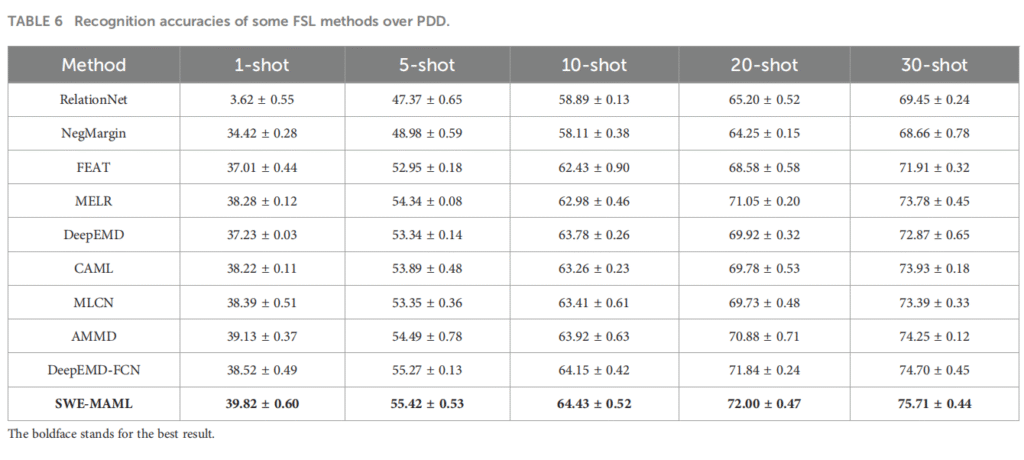Click the 30-shot column header
This screenshot has height=460, width=1024.
[934, 66]
